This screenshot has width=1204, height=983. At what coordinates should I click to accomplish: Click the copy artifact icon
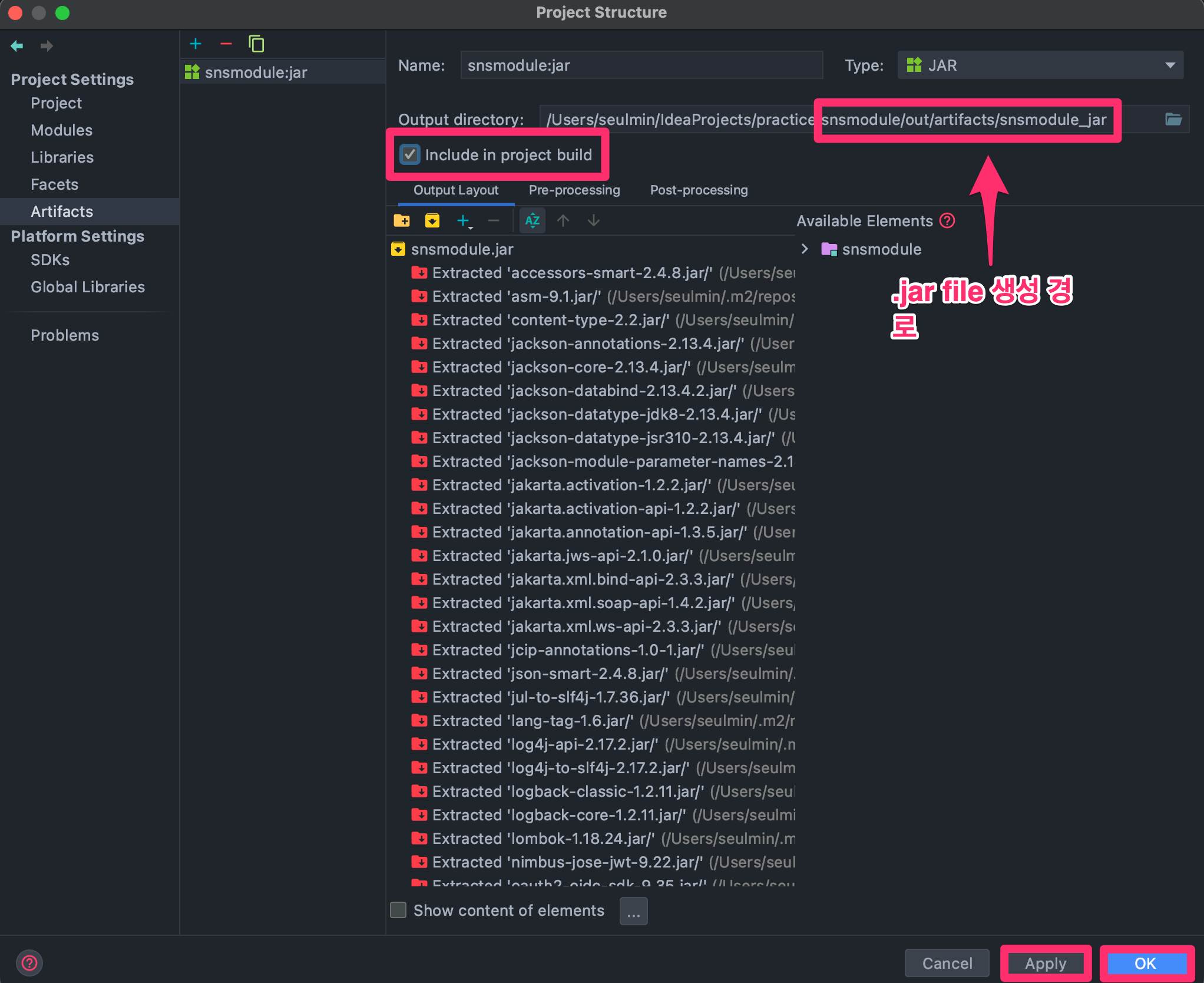(256, 44)
